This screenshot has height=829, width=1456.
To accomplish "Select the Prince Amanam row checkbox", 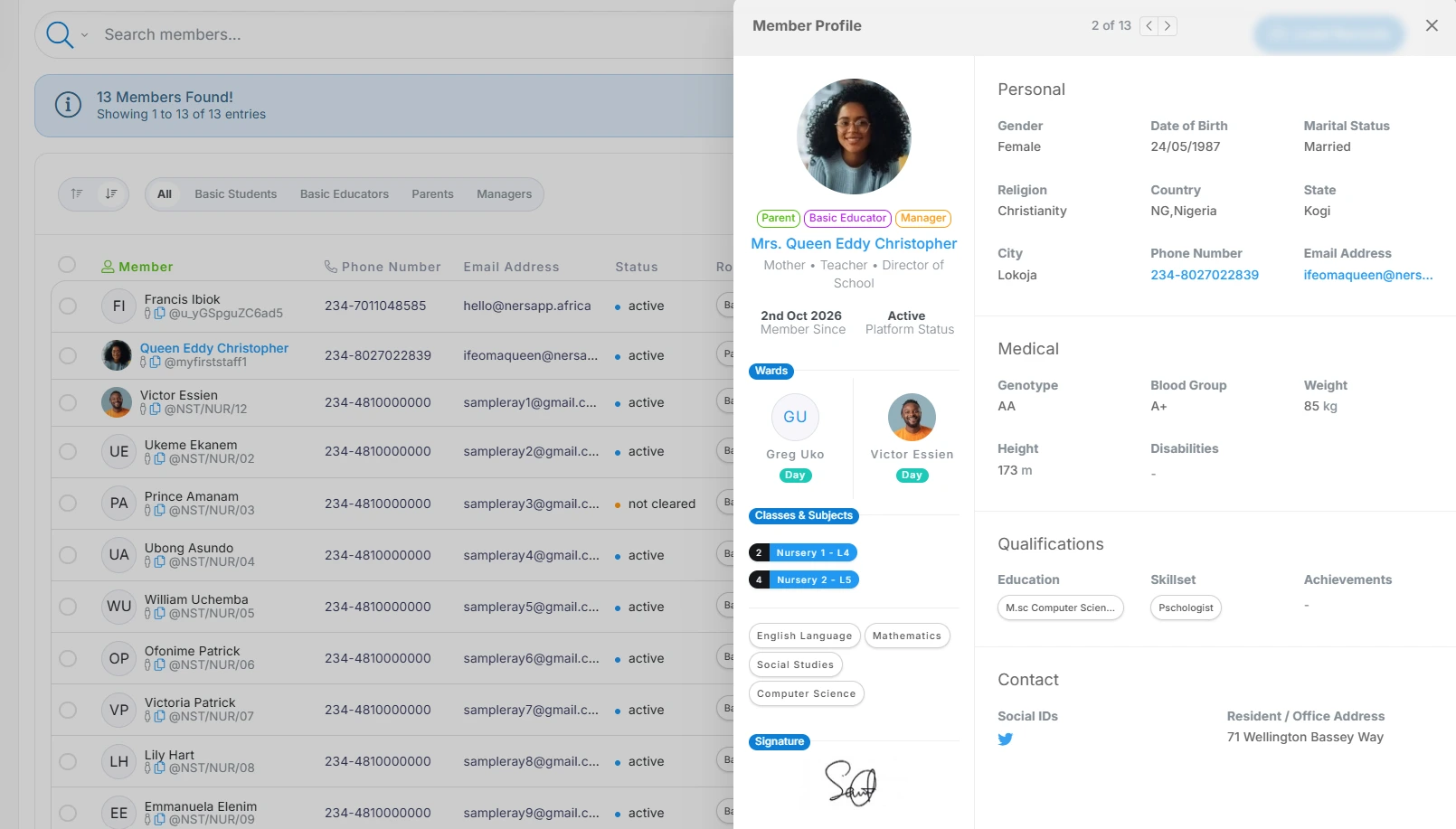I will pyautogui.click(x=68, y=503).
